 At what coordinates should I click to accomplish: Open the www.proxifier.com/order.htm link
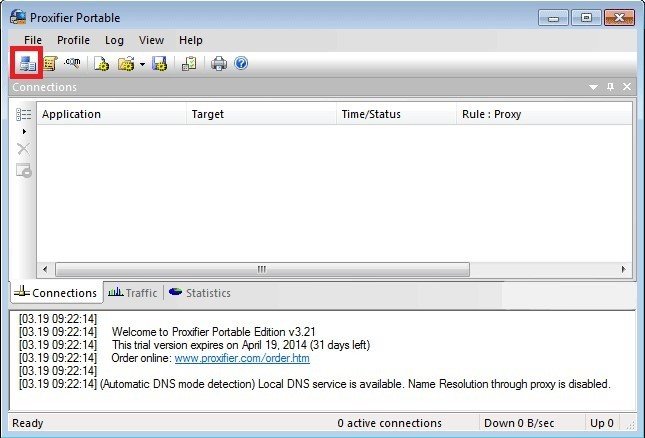pyautogui.click(x=242, y=357)
